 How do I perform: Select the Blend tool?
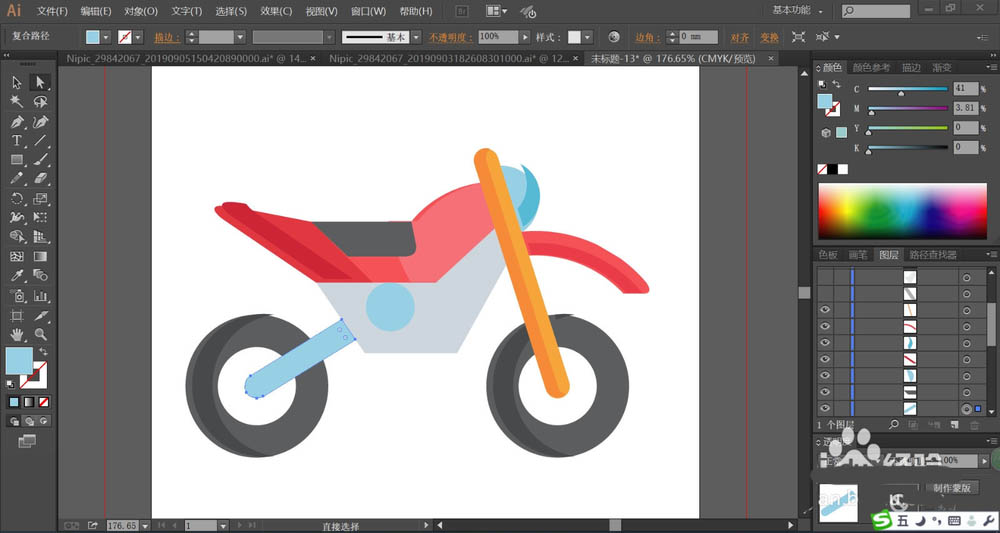coord(40,275)
